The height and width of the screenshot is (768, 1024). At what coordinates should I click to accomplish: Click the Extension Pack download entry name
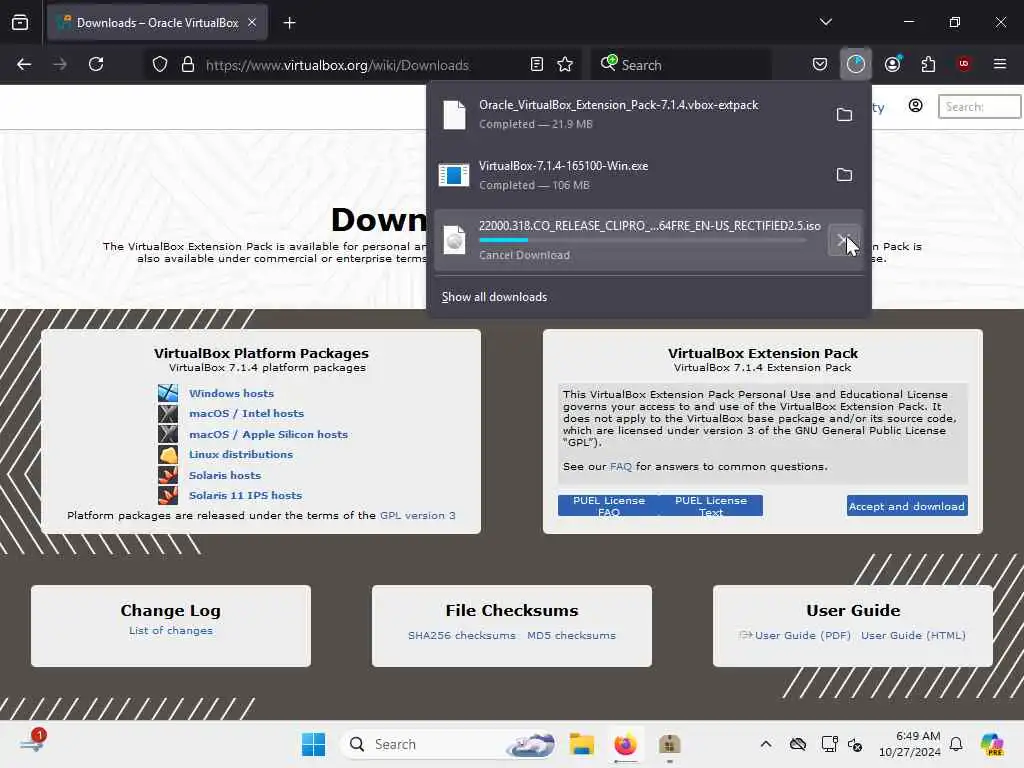618,105
